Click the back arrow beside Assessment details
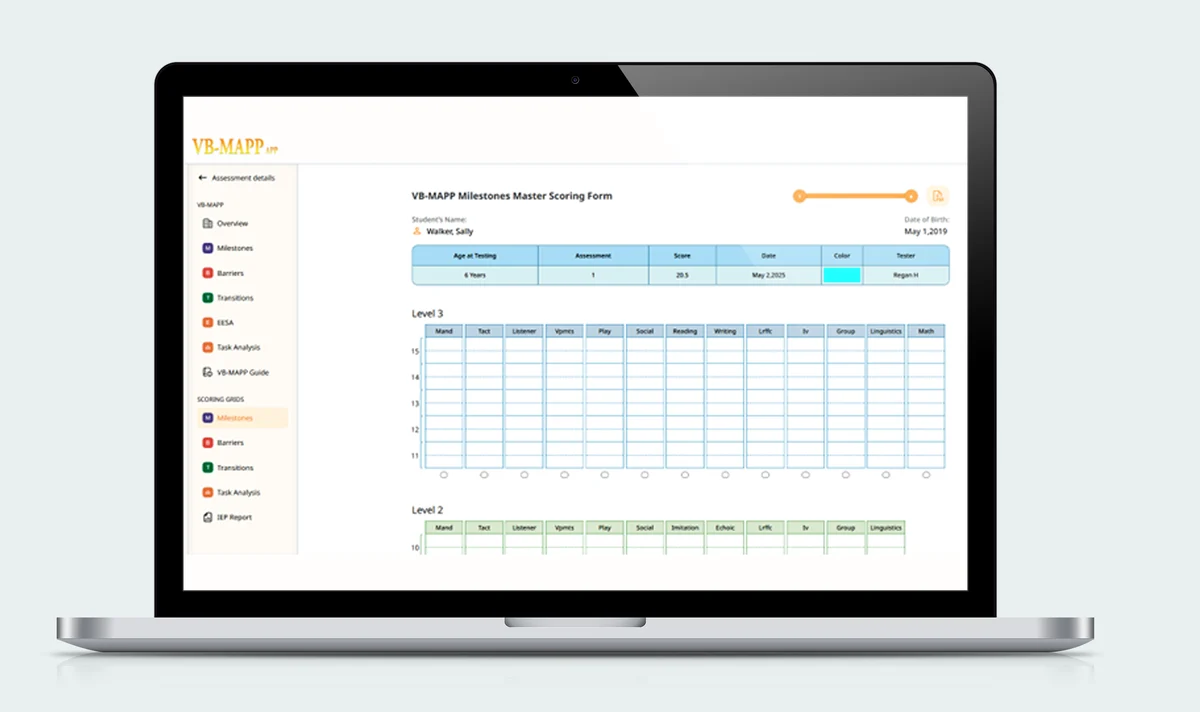 [x=203, y=178]
